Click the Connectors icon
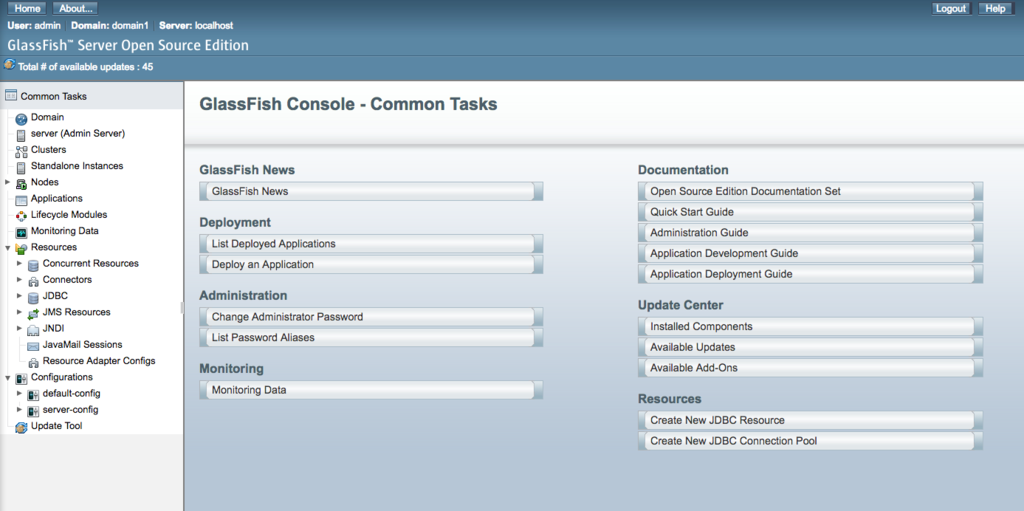Image resolution: width=1024 pixels, height=511 pixels. coord(33,281)
